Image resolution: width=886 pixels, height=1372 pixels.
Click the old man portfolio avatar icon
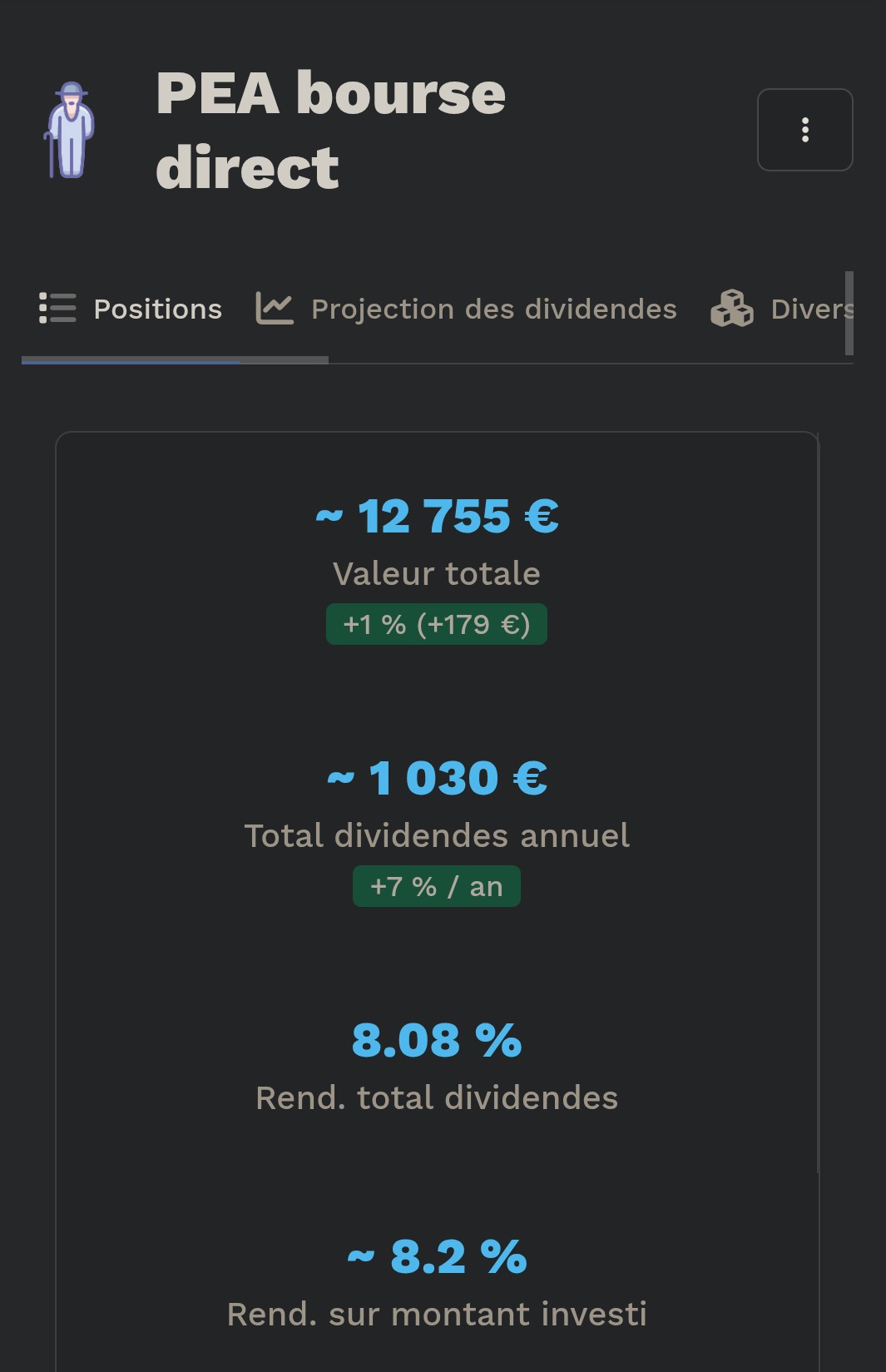coord(70,130)
